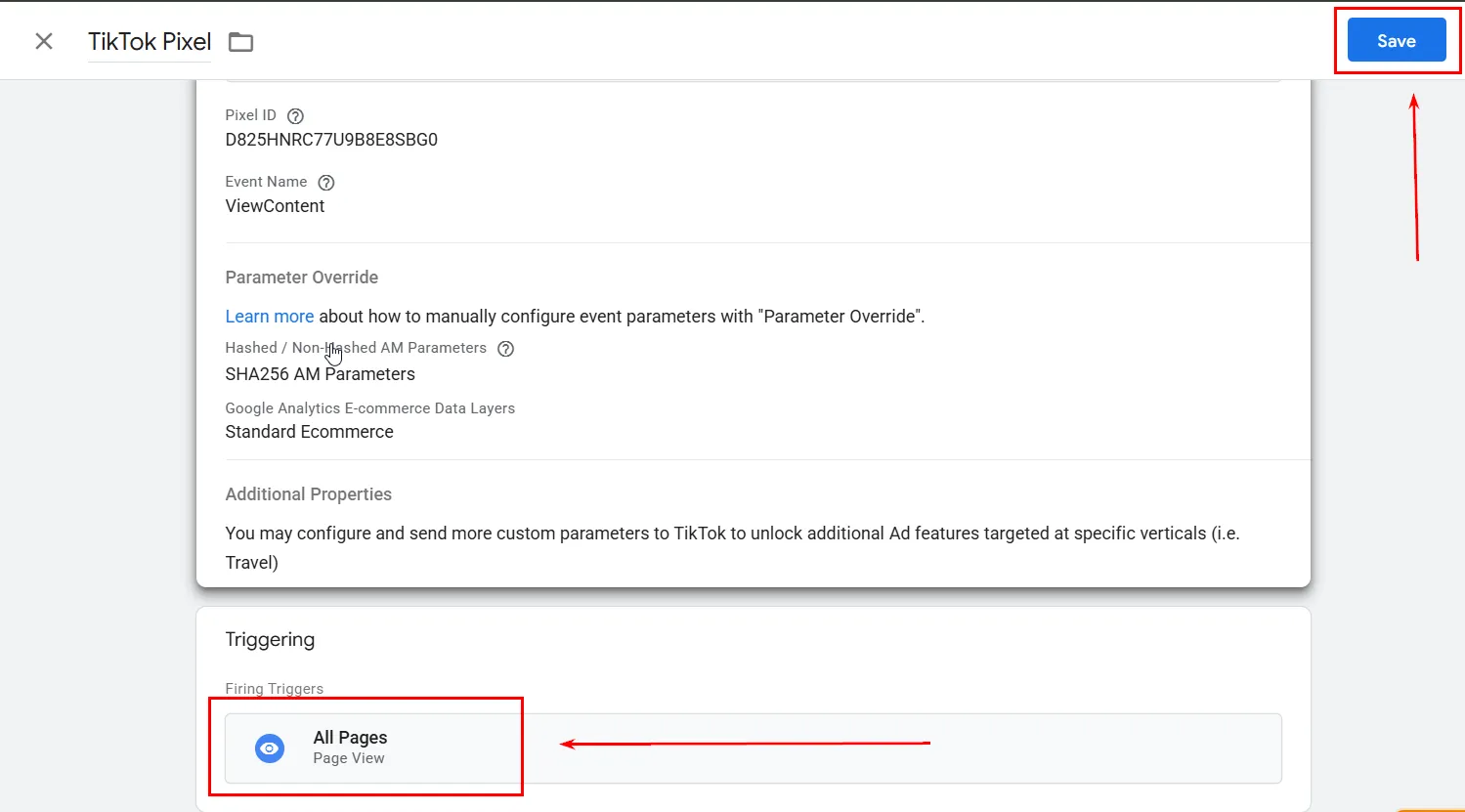Click the Save button
This screenshot has width=1465, height=812.
pyautogui.click(x=1397, y=40)
